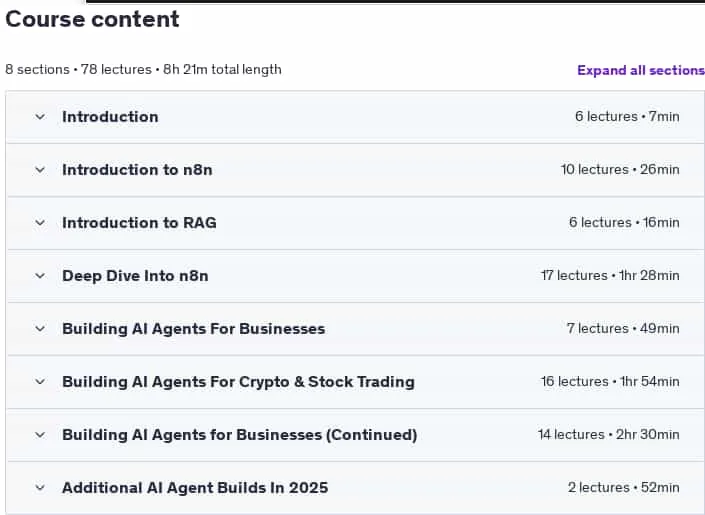Expand Introduction to n8n chevron
The height and width of the screenshot is (515, 705).
click(40, 170)
